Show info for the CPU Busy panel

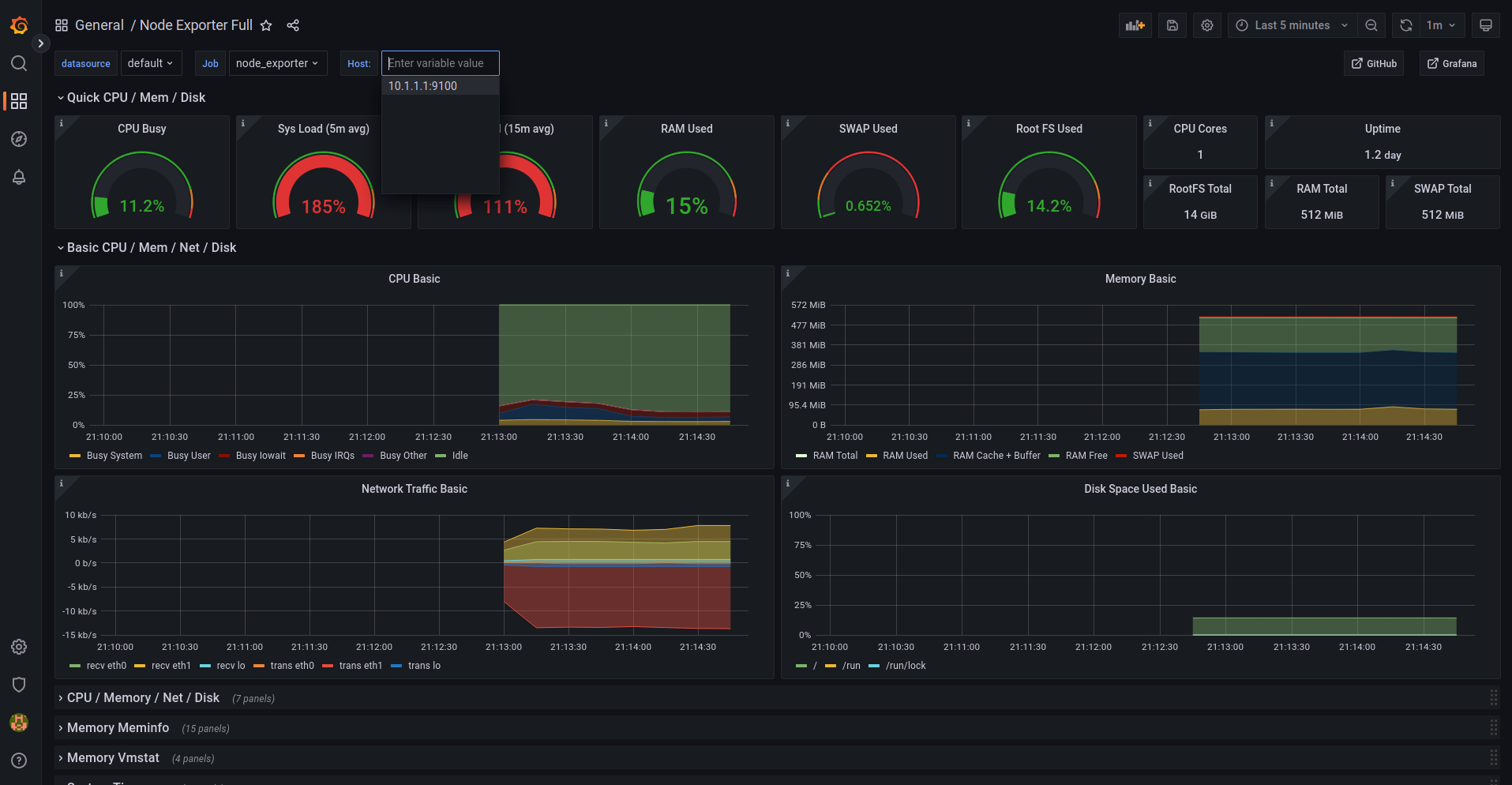click(x=62, y=123)
